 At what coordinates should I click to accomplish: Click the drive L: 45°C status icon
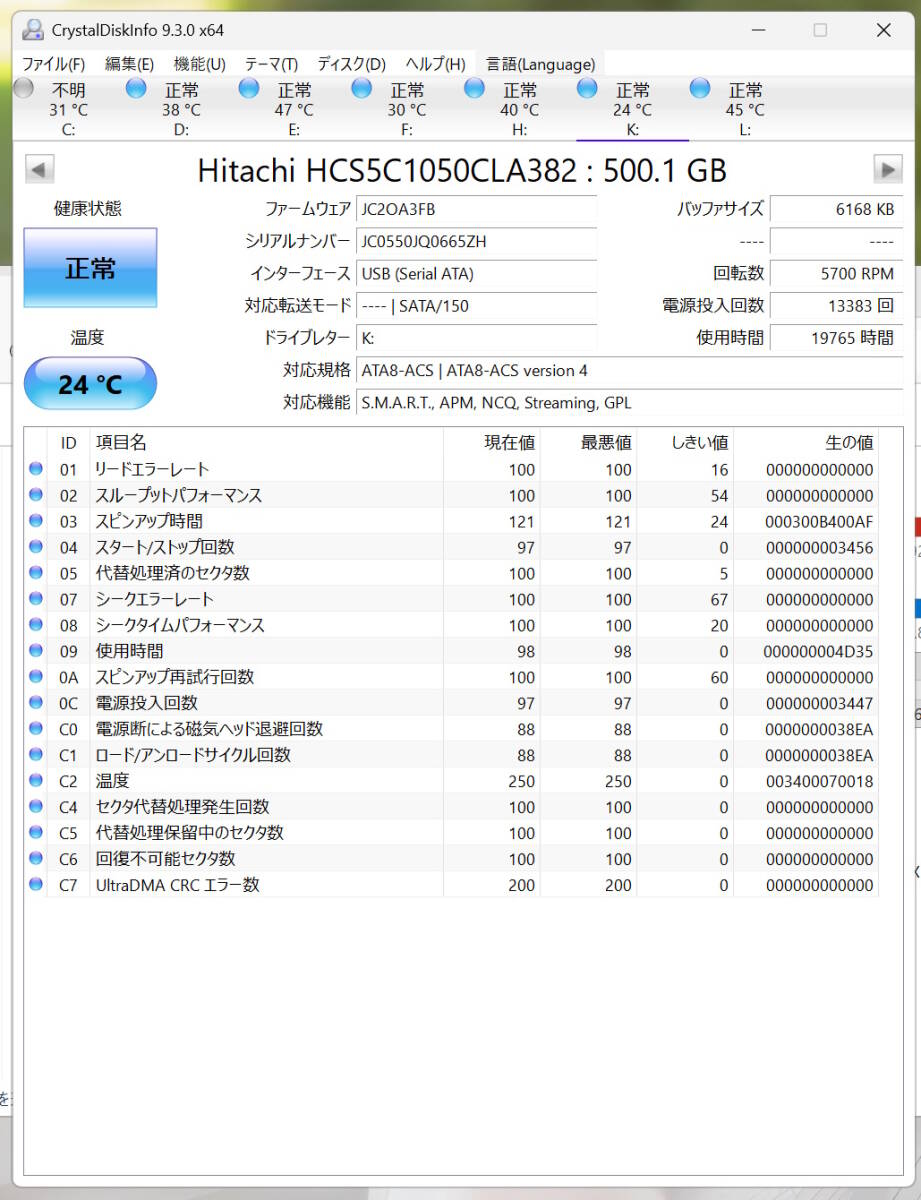pos(699,88)
